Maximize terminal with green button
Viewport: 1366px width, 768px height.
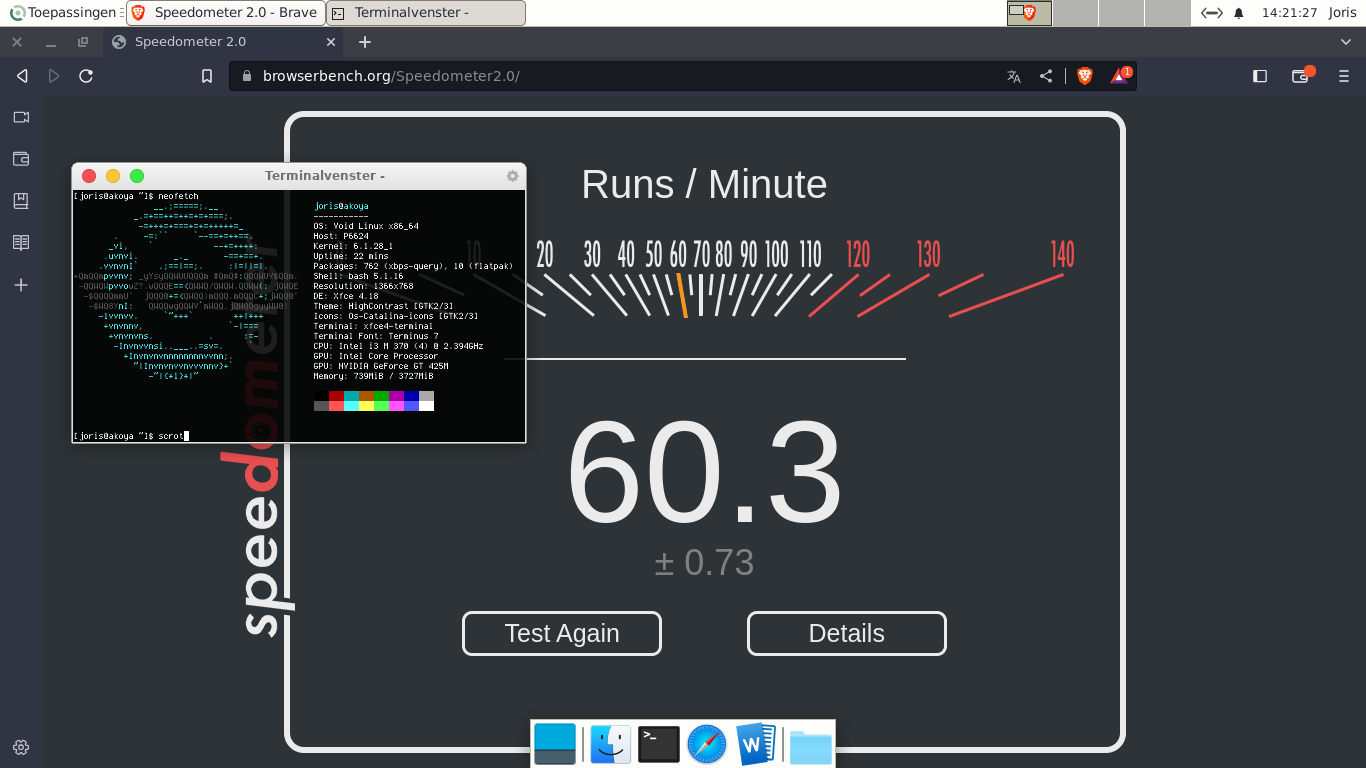[137, 176]
